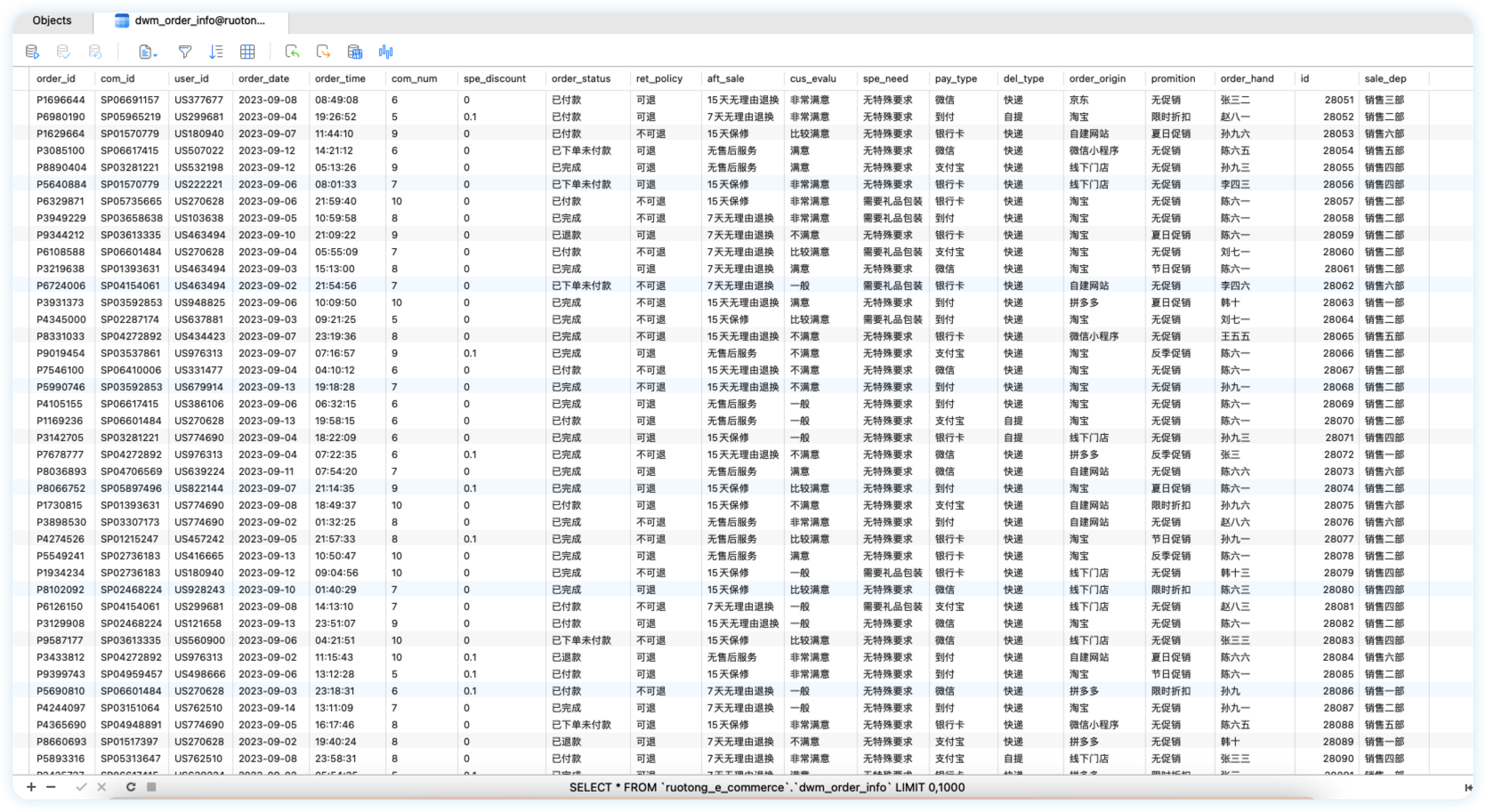Select the cell with order_id P1696644
The width and height of the screenshot is (1486, 812).
click(x=61, y=100)
